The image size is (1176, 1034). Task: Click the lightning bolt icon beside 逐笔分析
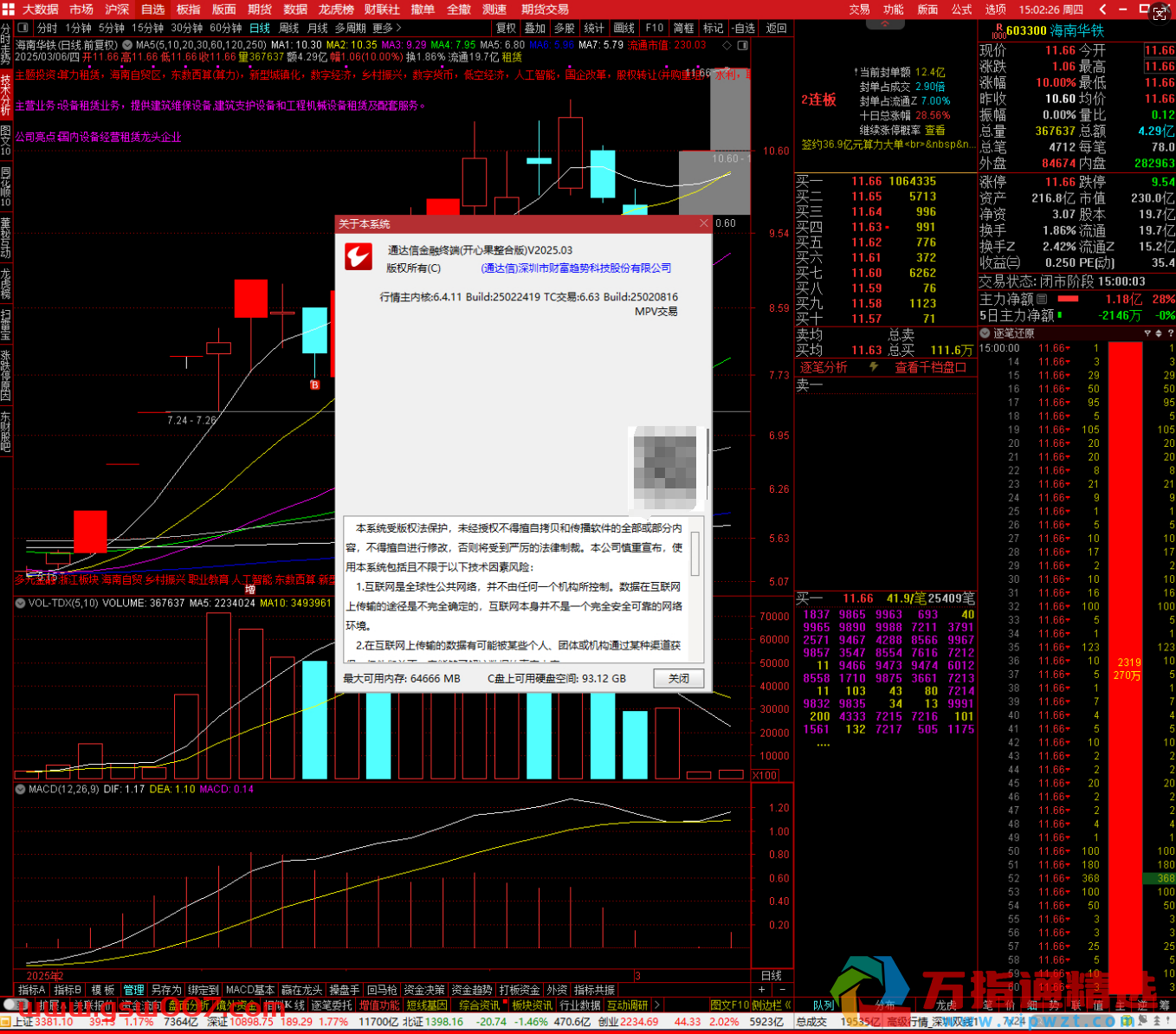[x=874, y=367]
